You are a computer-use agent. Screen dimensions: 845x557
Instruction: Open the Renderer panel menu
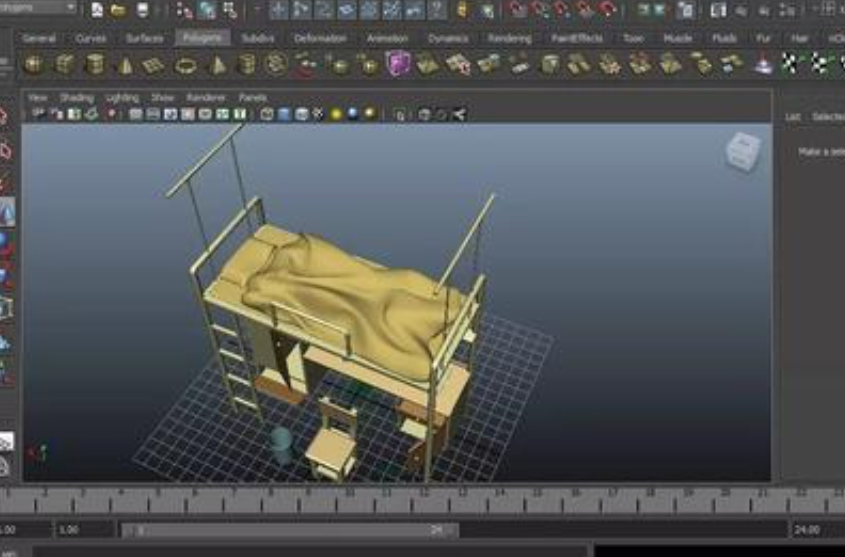pyautogui.click(x=205, y=98)
